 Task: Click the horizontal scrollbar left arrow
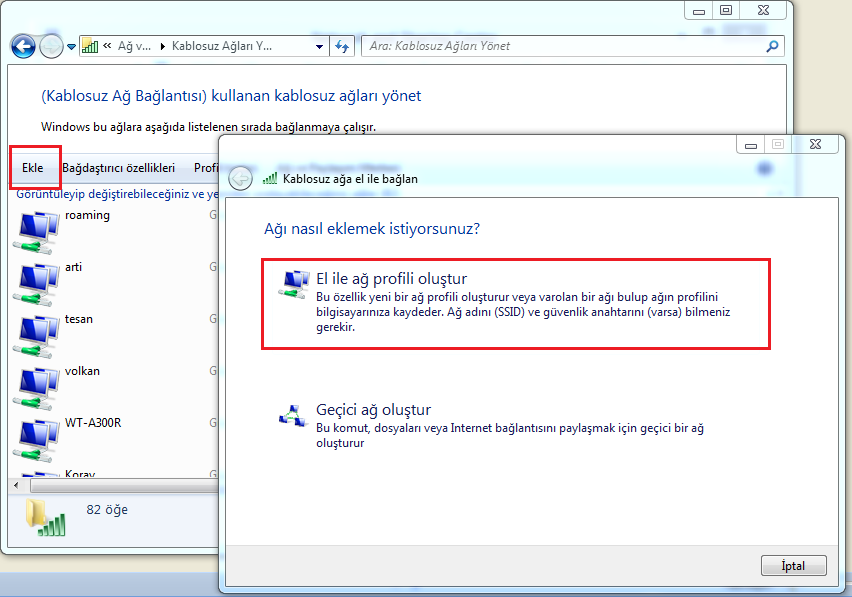14,484
